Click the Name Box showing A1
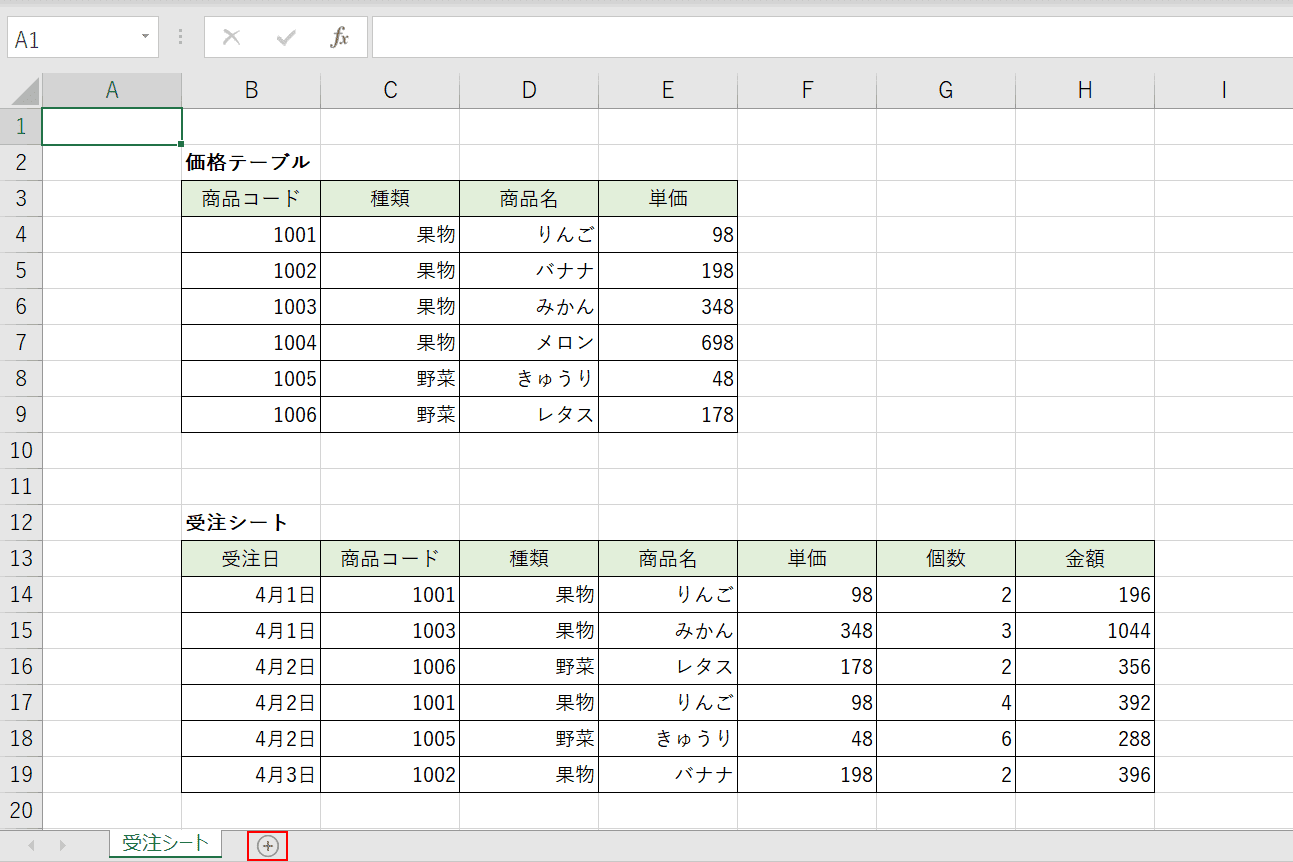This screenshot has height=862, width=1293. pos(72,38)
